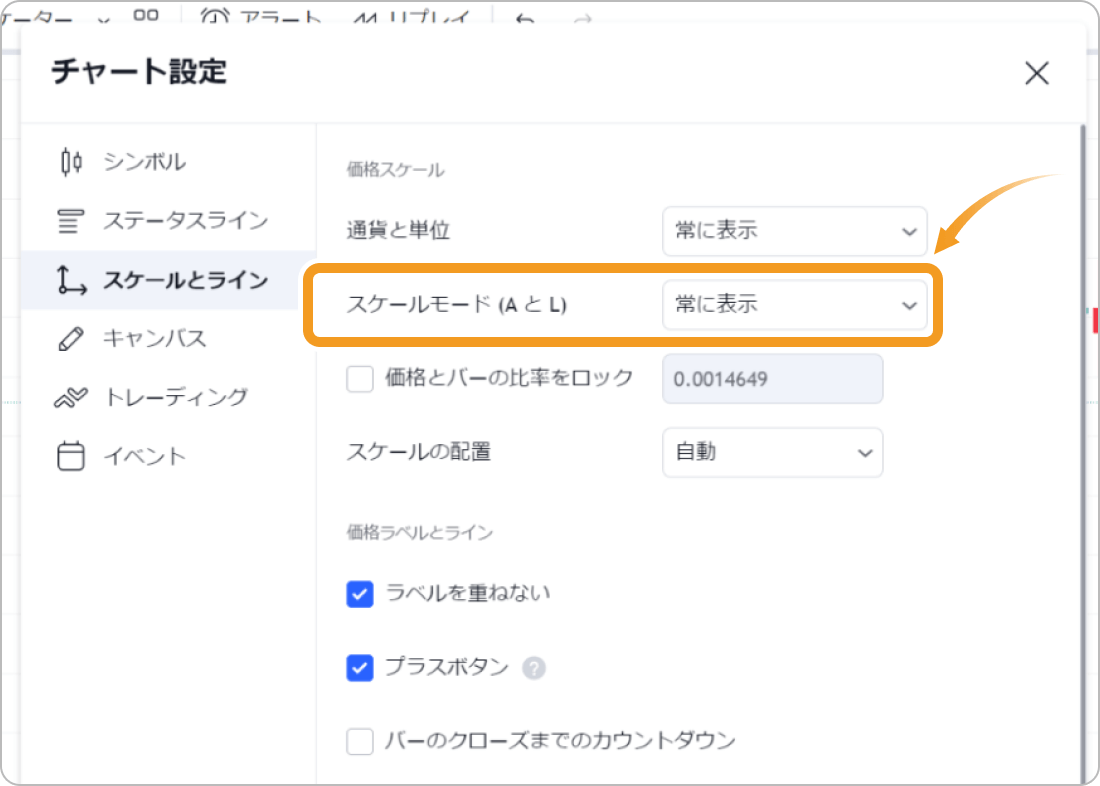Click the pencil icon beside キャンバス

[x=70, y=339]
